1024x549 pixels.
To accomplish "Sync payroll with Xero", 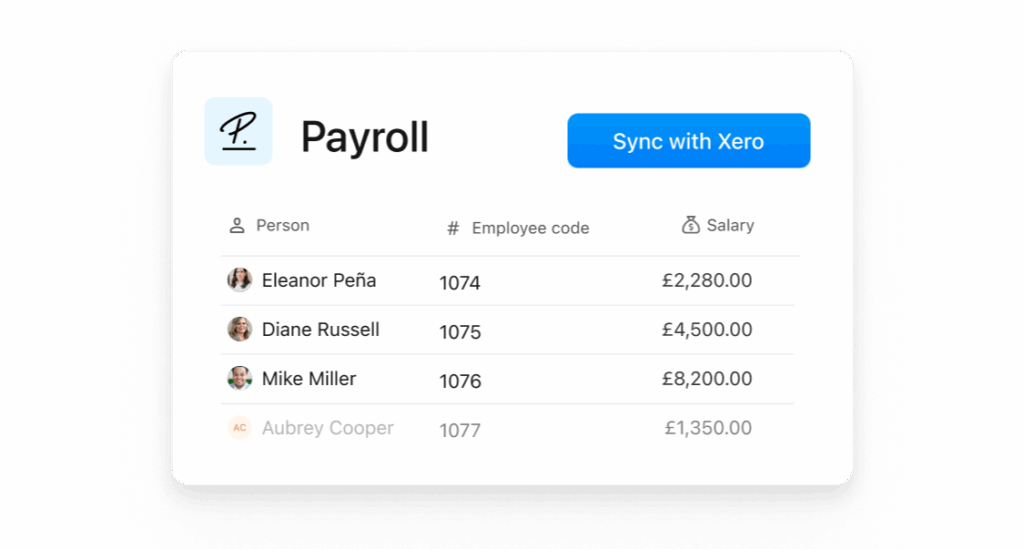I will click(688, 141).
